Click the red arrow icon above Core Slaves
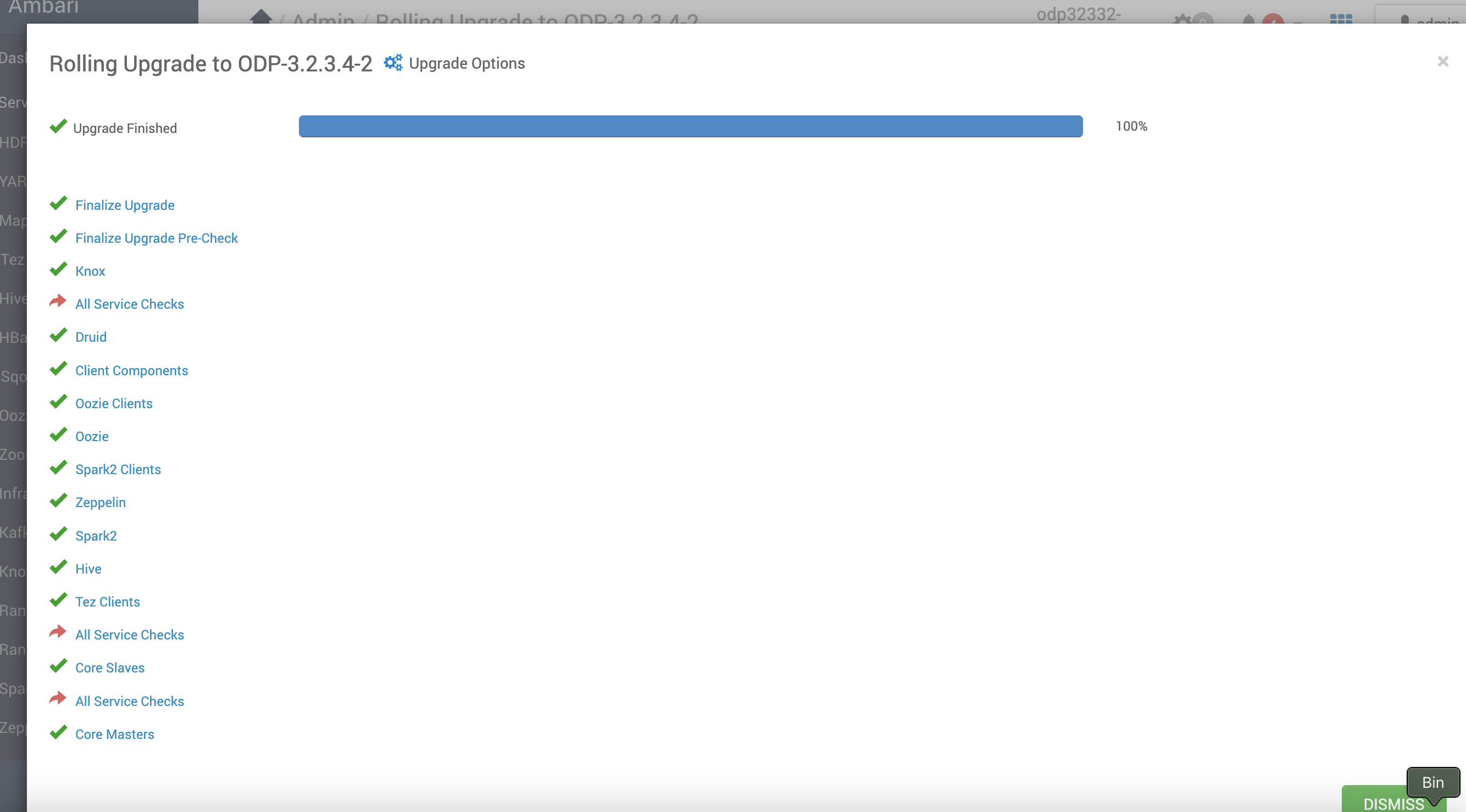This screenshot has height=812, width=1466. click(x=58, y=632)
